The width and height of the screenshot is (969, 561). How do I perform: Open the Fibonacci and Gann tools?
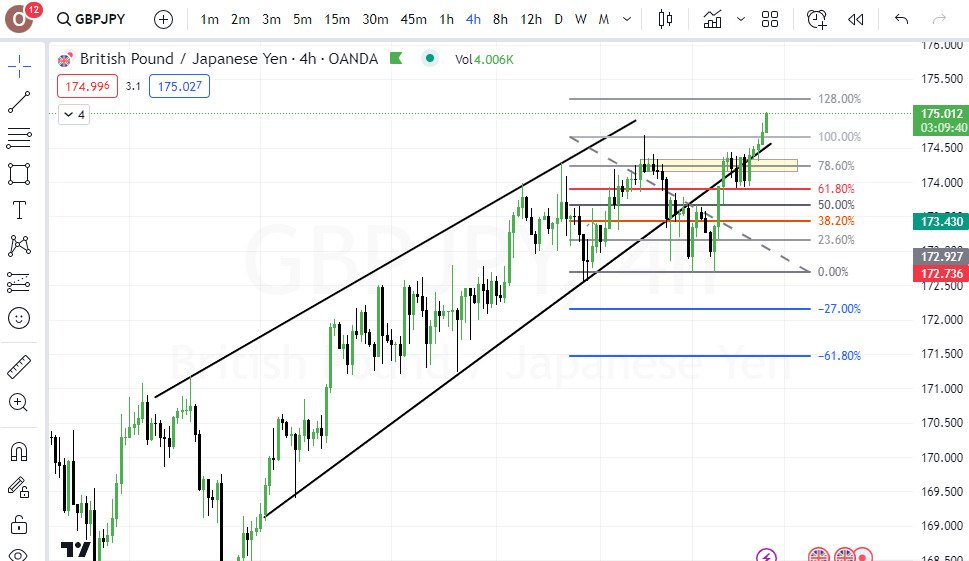point(19,138)
